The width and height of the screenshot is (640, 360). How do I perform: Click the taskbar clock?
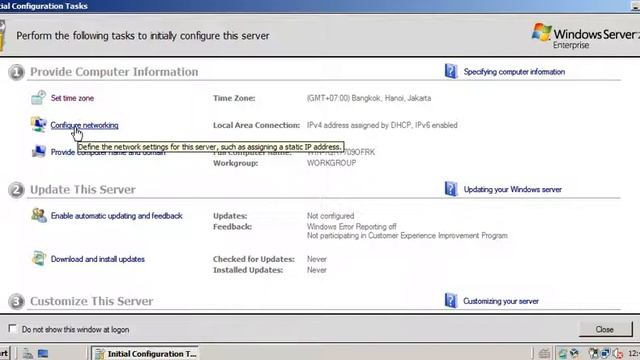coord(634,353)
